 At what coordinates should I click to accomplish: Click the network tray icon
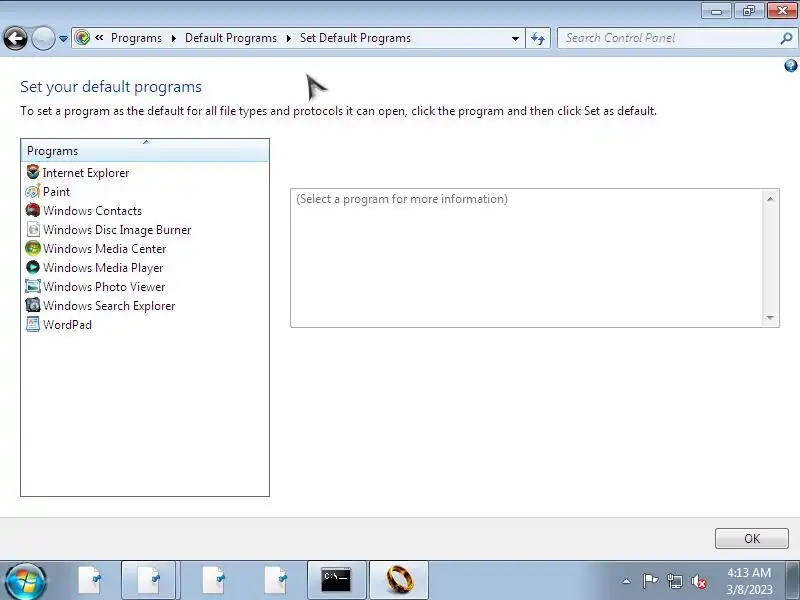pos(674,581)
